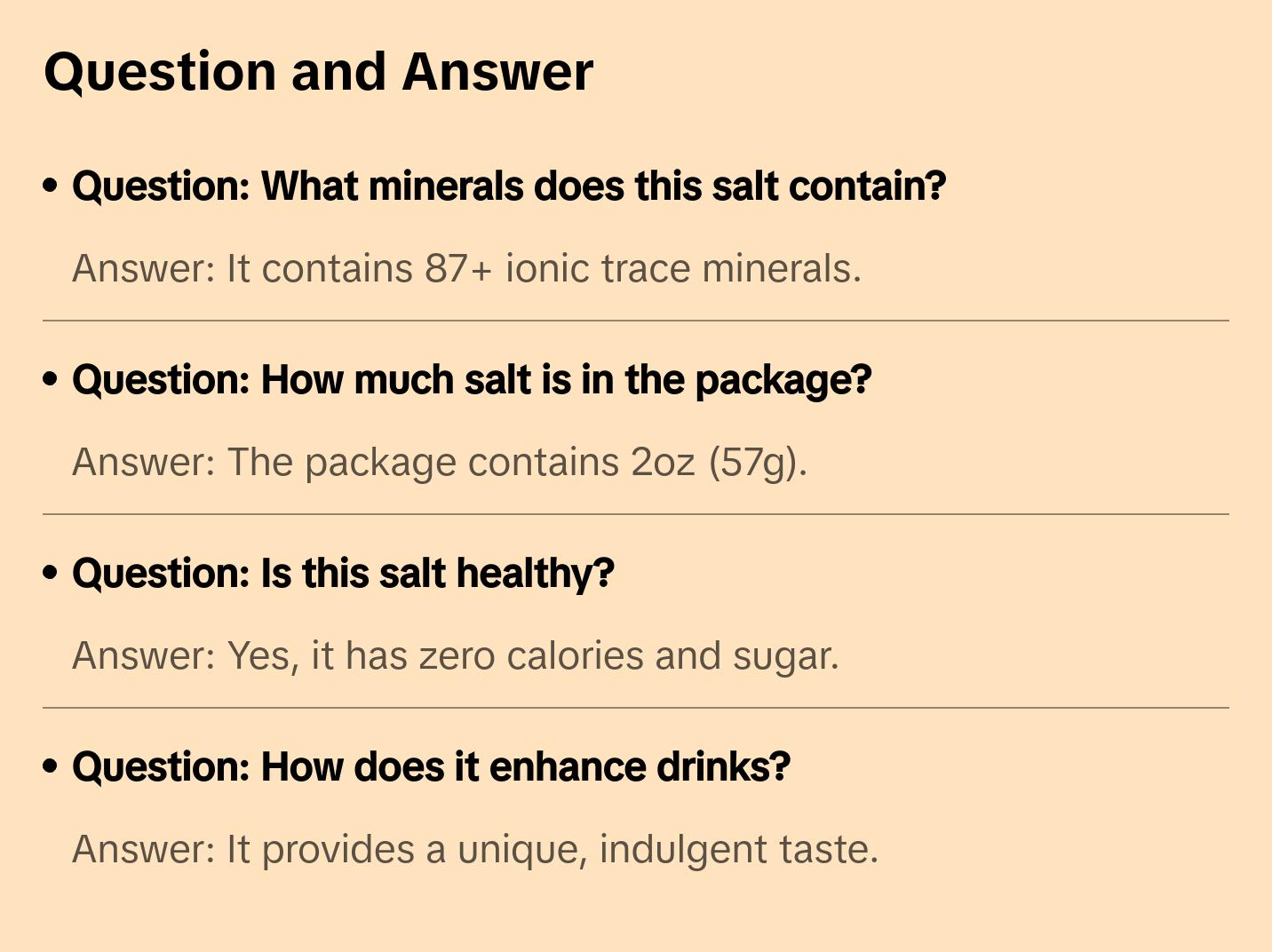The image size is (1272, 952).
Task: Click the word 'Answer' in the page heading
Action: tap(497, 72)
